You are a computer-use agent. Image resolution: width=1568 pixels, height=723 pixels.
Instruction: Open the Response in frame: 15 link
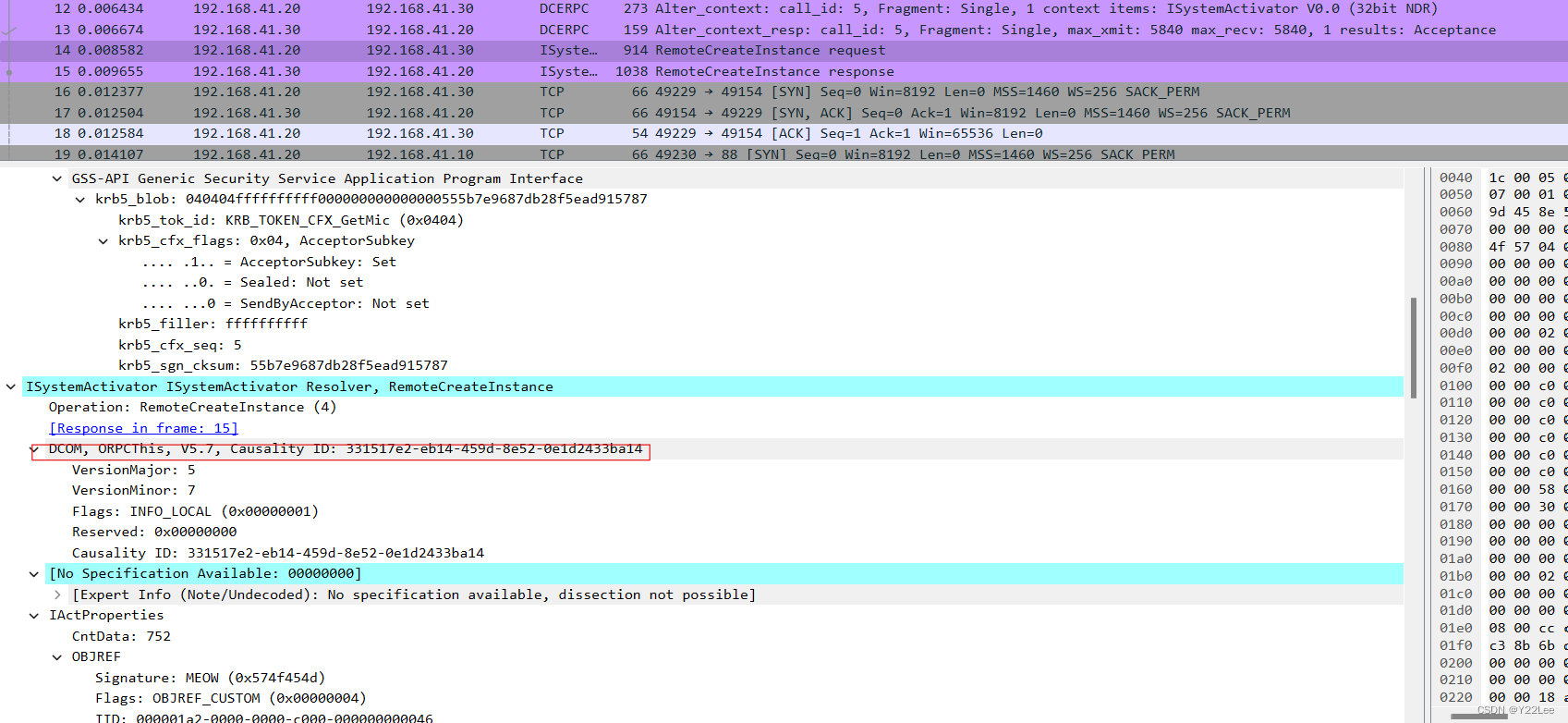click(x=143, y=428)
